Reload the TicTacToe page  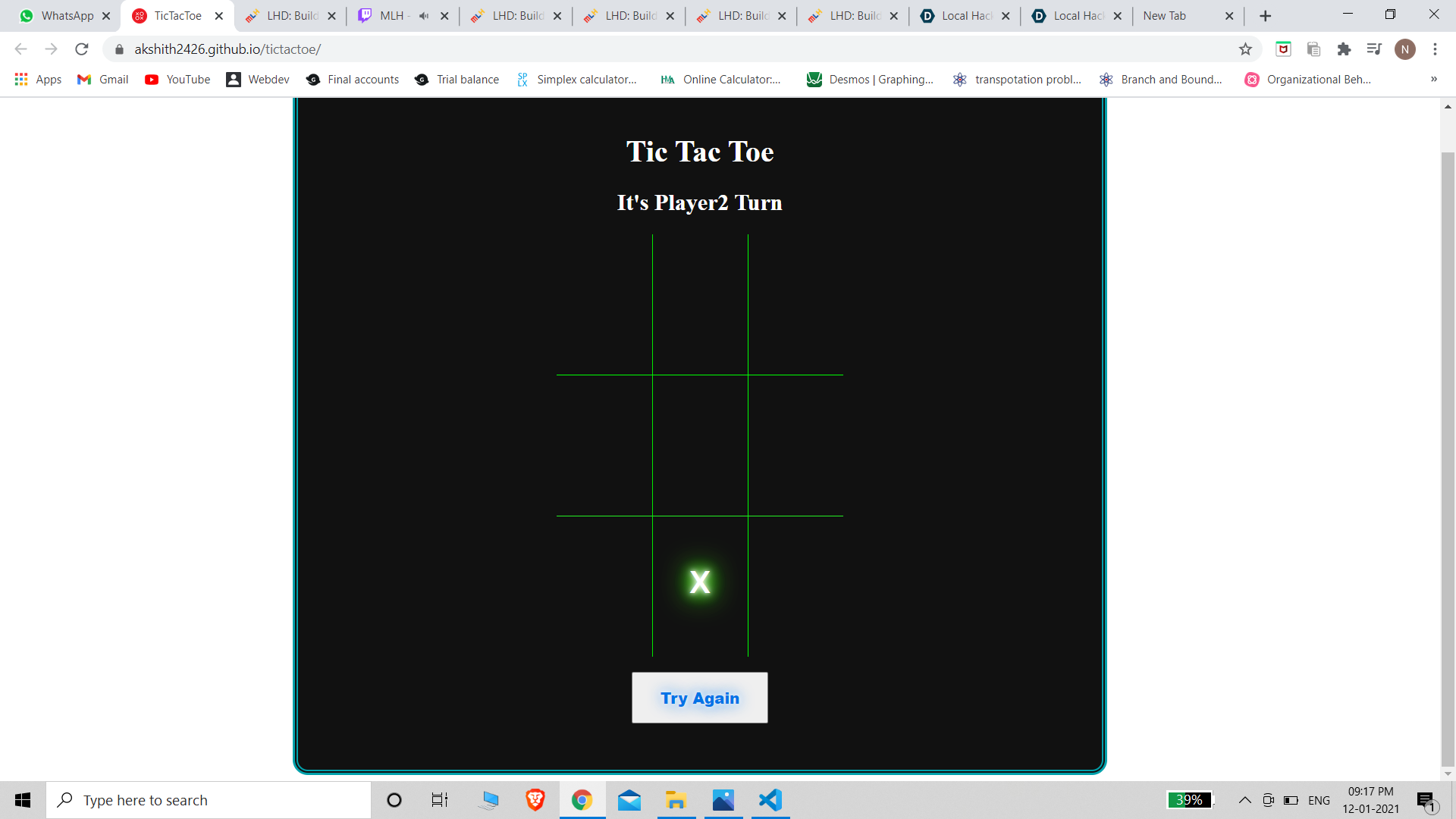pyautogui.click(x=82, y=49)
